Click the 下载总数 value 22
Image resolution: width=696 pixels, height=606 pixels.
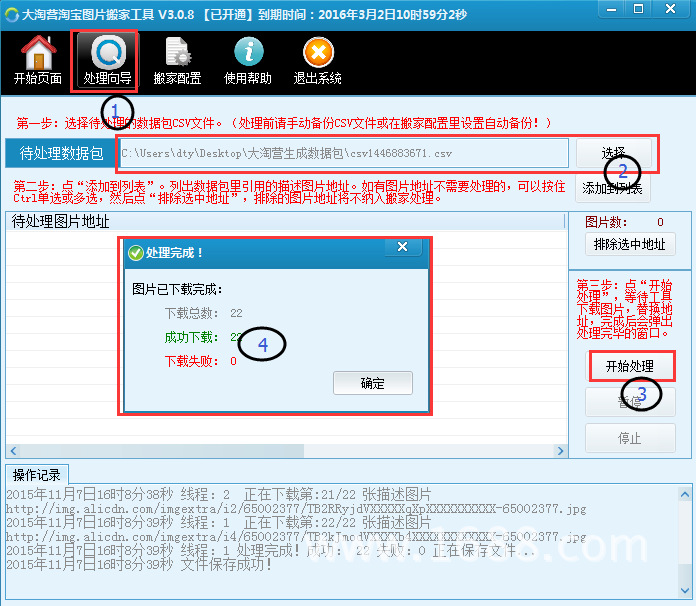pyautogui.click(x=236, y=313)
